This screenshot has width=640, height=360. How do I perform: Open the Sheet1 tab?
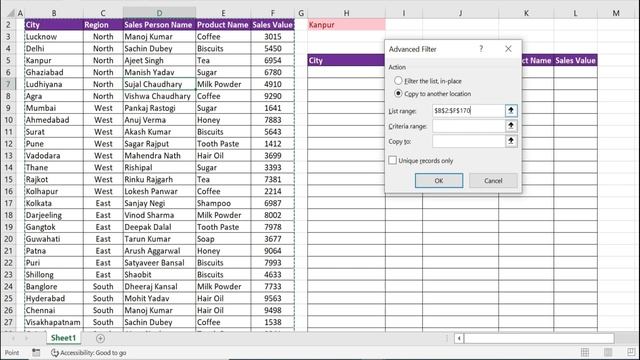(63, 338)
